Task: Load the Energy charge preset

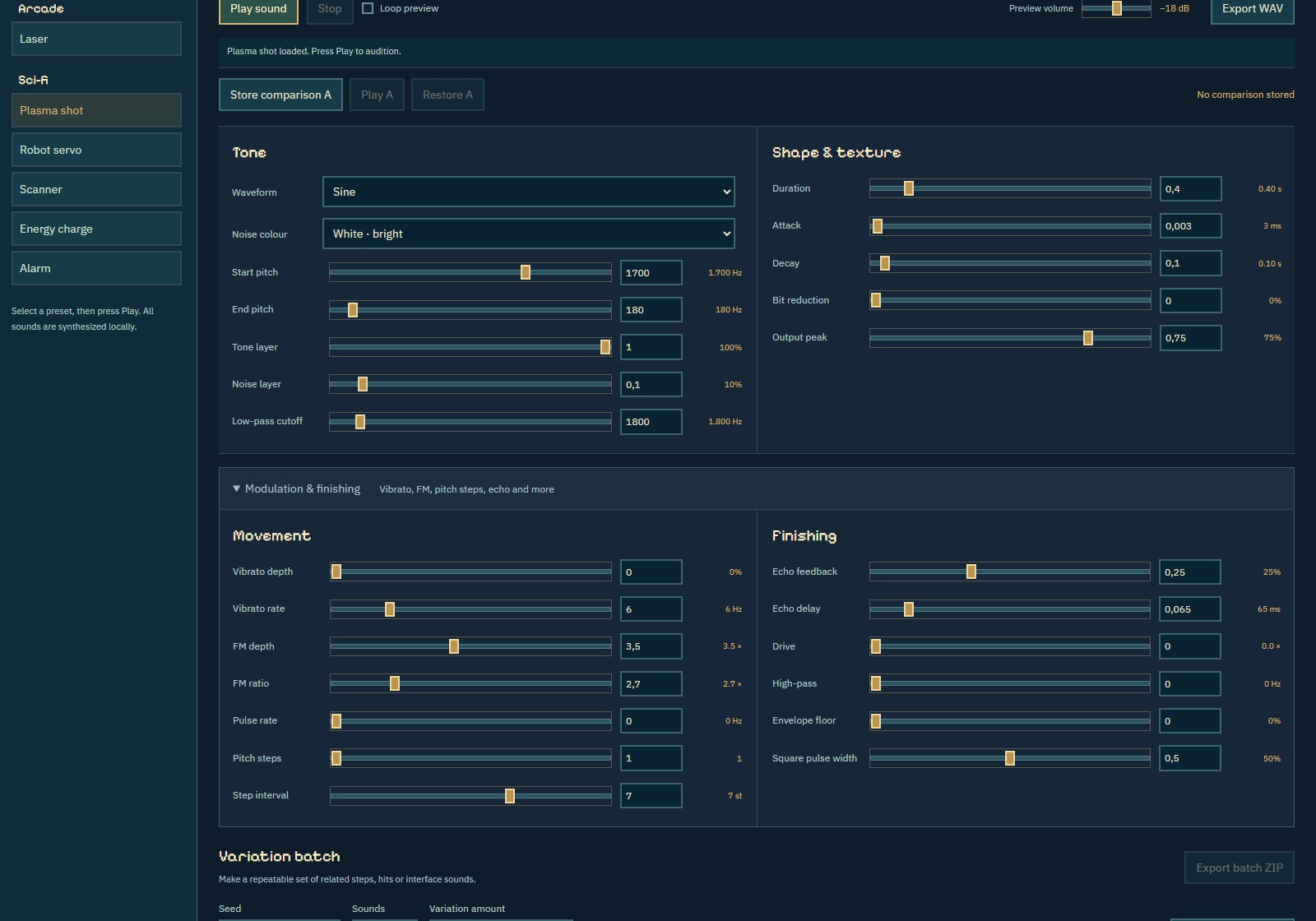Action: 96,229
